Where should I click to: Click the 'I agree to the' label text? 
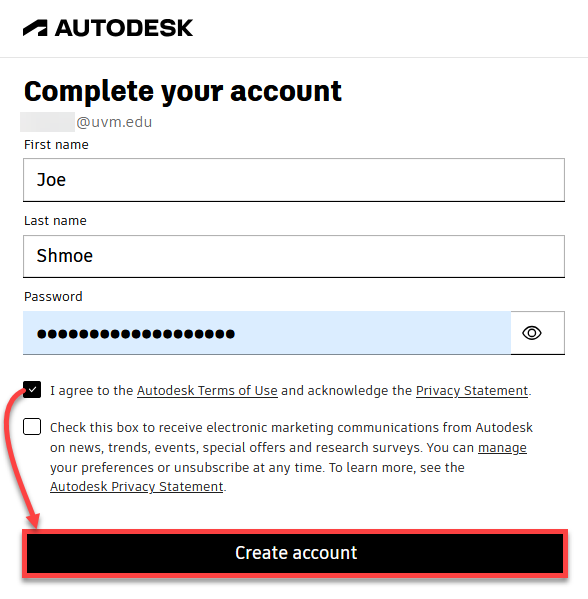coord(92,391)
